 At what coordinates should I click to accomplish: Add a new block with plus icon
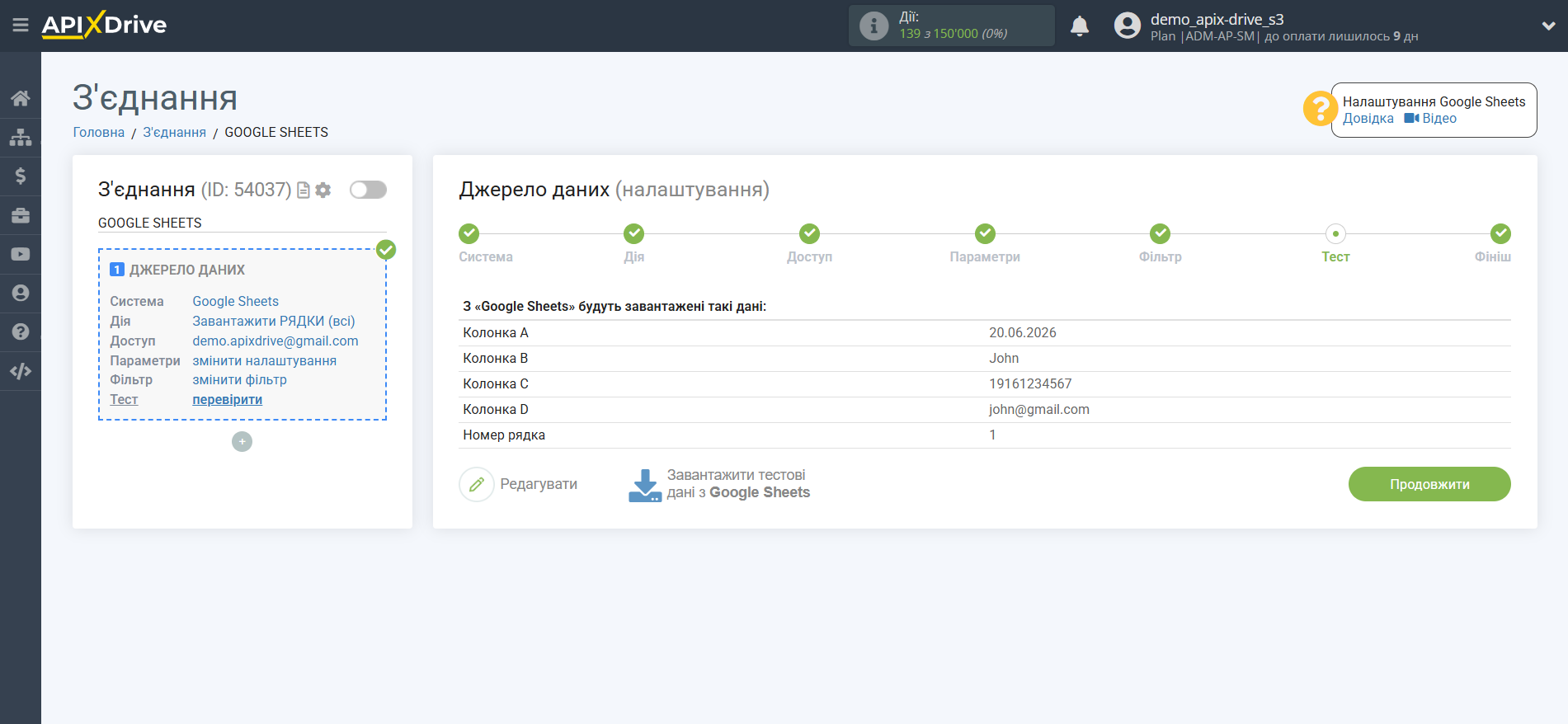coord(242,442)
